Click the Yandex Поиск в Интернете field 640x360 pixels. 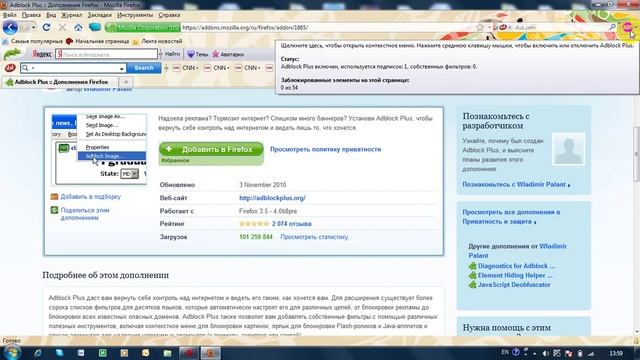106,54
